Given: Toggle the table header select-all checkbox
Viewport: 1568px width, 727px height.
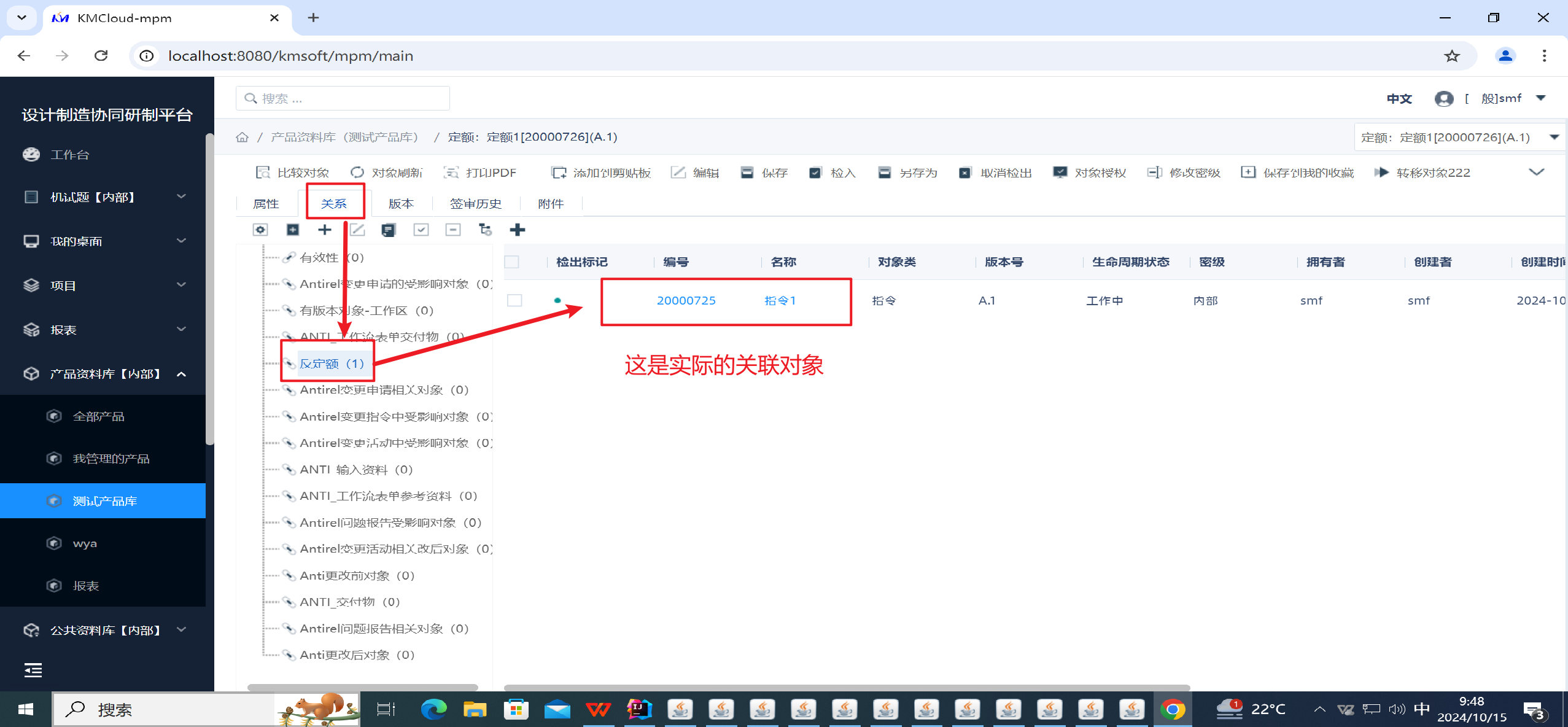Looking at the screenshot, I should click(512, 262).
